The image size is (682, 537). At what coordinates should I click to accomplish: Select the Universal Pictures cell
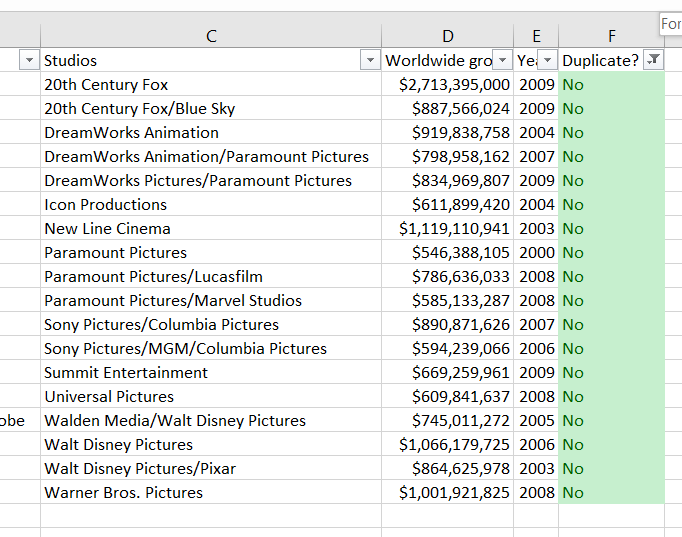(211, 396)
